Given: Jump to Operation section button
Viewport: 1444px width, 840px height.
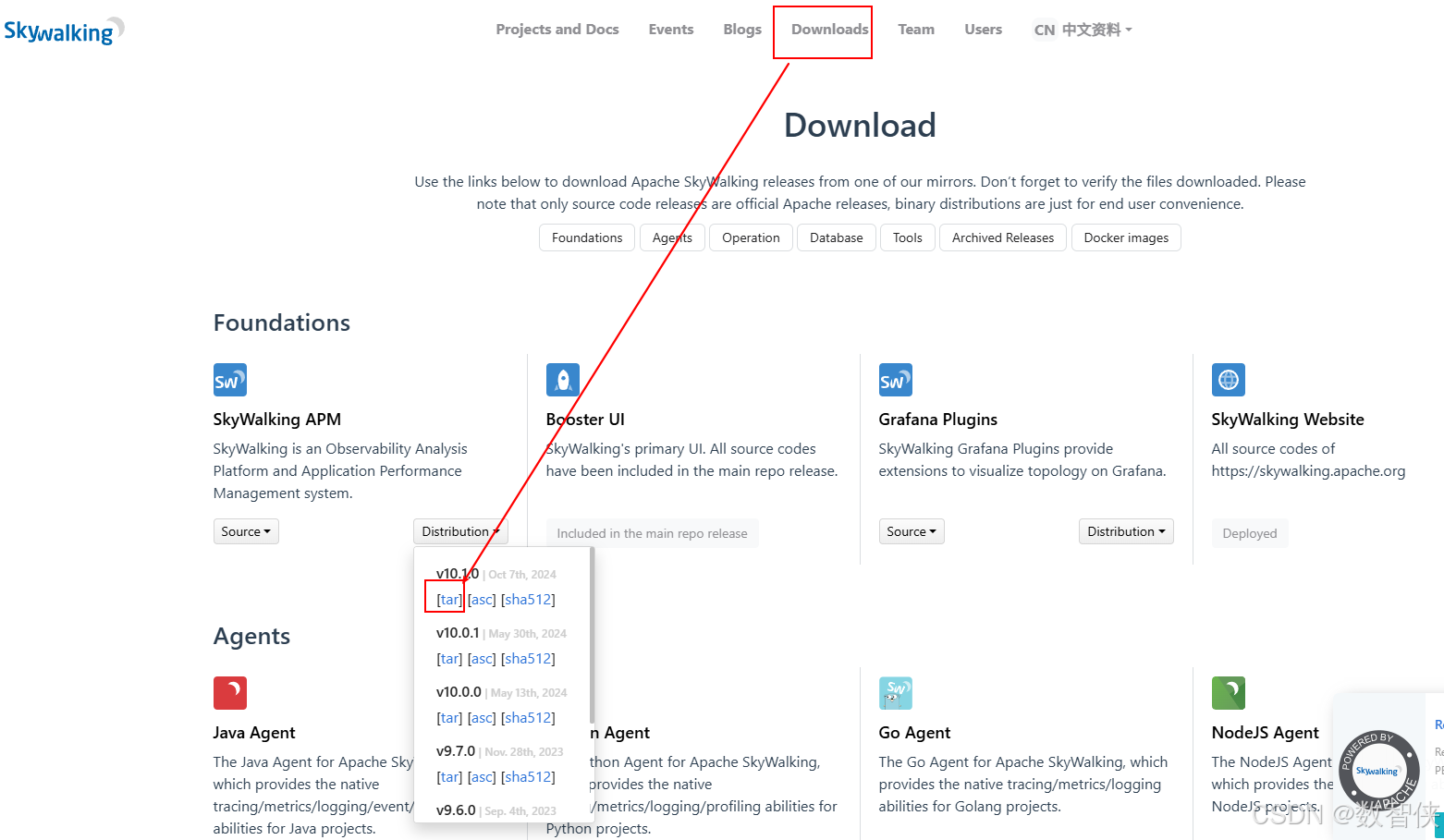Looking at the screenshot, I should tap(751, 237).
